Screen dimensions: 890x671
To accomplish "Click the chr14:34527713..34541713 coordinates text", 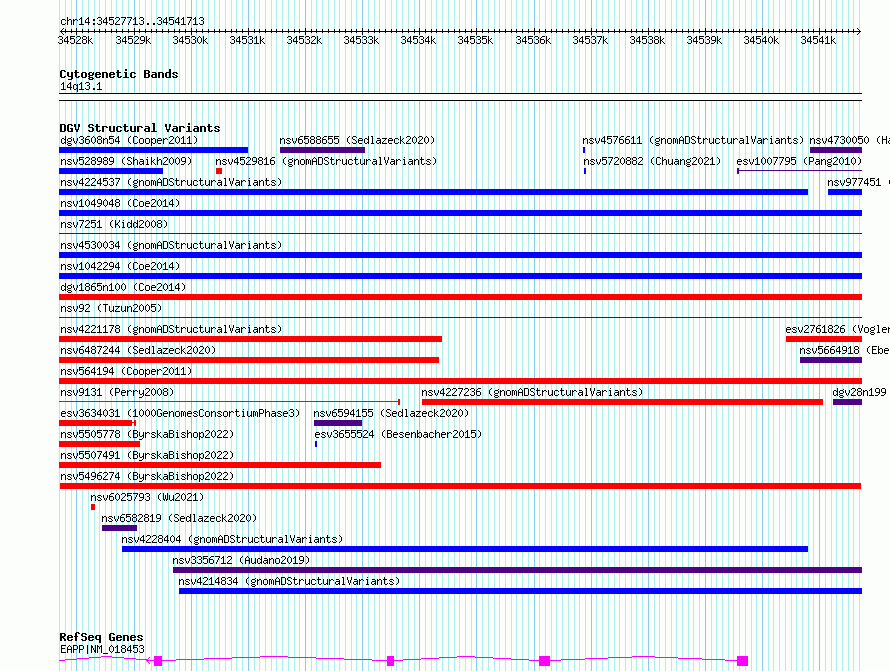I will [132, 21].
